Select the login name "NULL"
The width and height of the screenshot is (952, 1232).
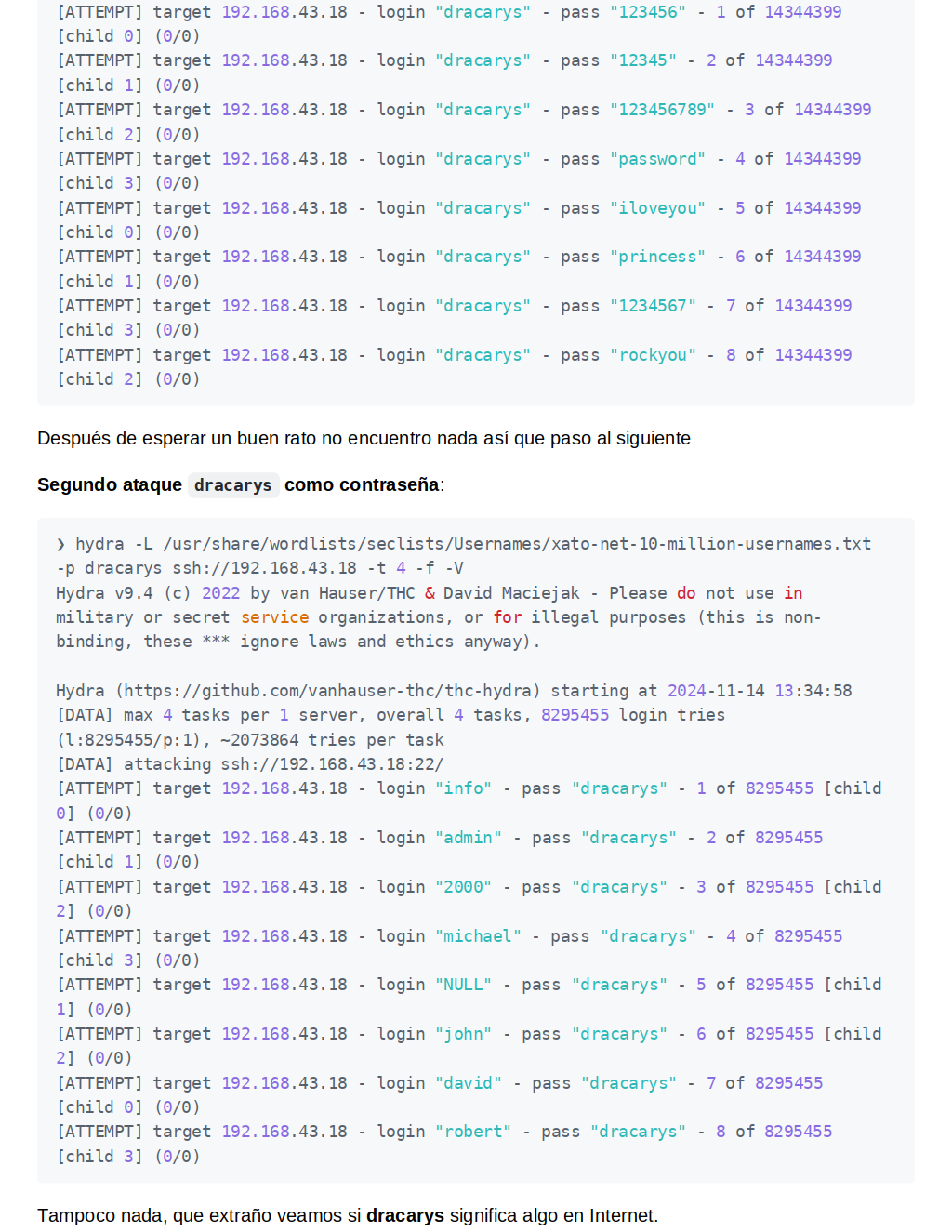pos(464,985)
